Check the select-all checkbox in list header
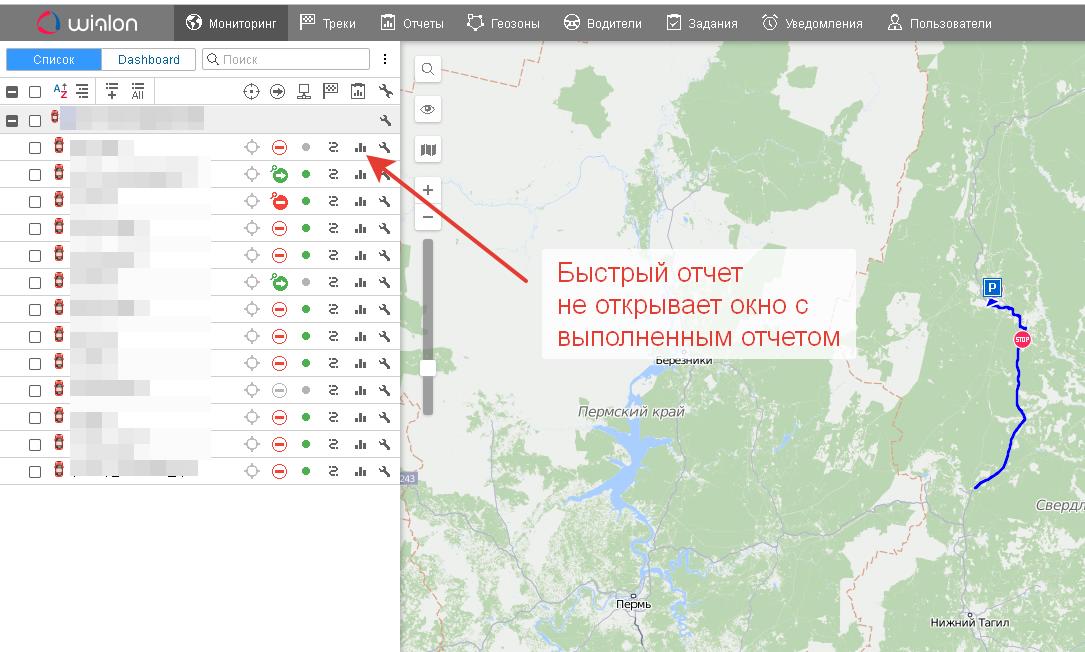Viewport: 1085px width, 652px height. coord(35,92)
